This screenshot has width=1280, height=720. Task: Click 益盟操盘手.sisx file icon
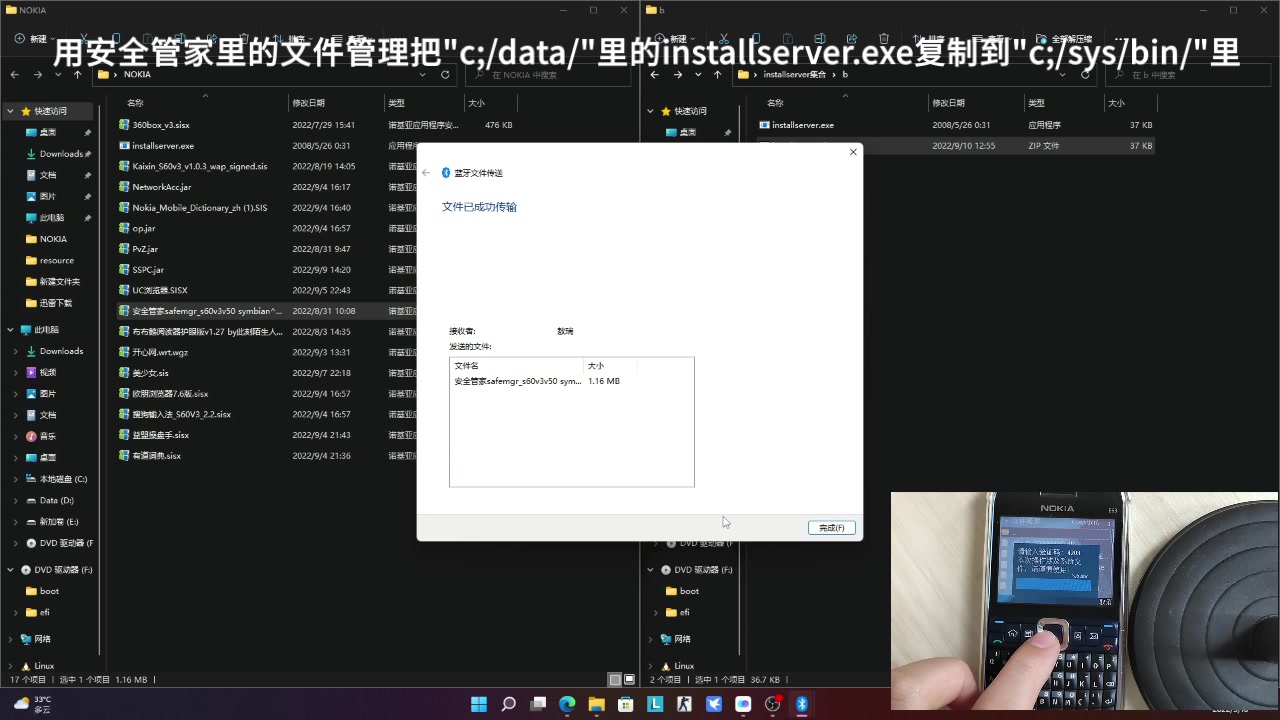click(124, 435)
